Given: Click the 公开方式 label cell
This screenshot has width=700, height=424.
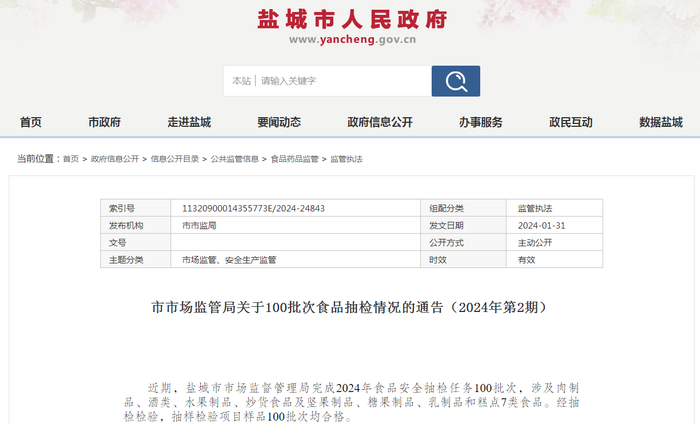Looking at the screenshot, I should [x=463, y=243].
